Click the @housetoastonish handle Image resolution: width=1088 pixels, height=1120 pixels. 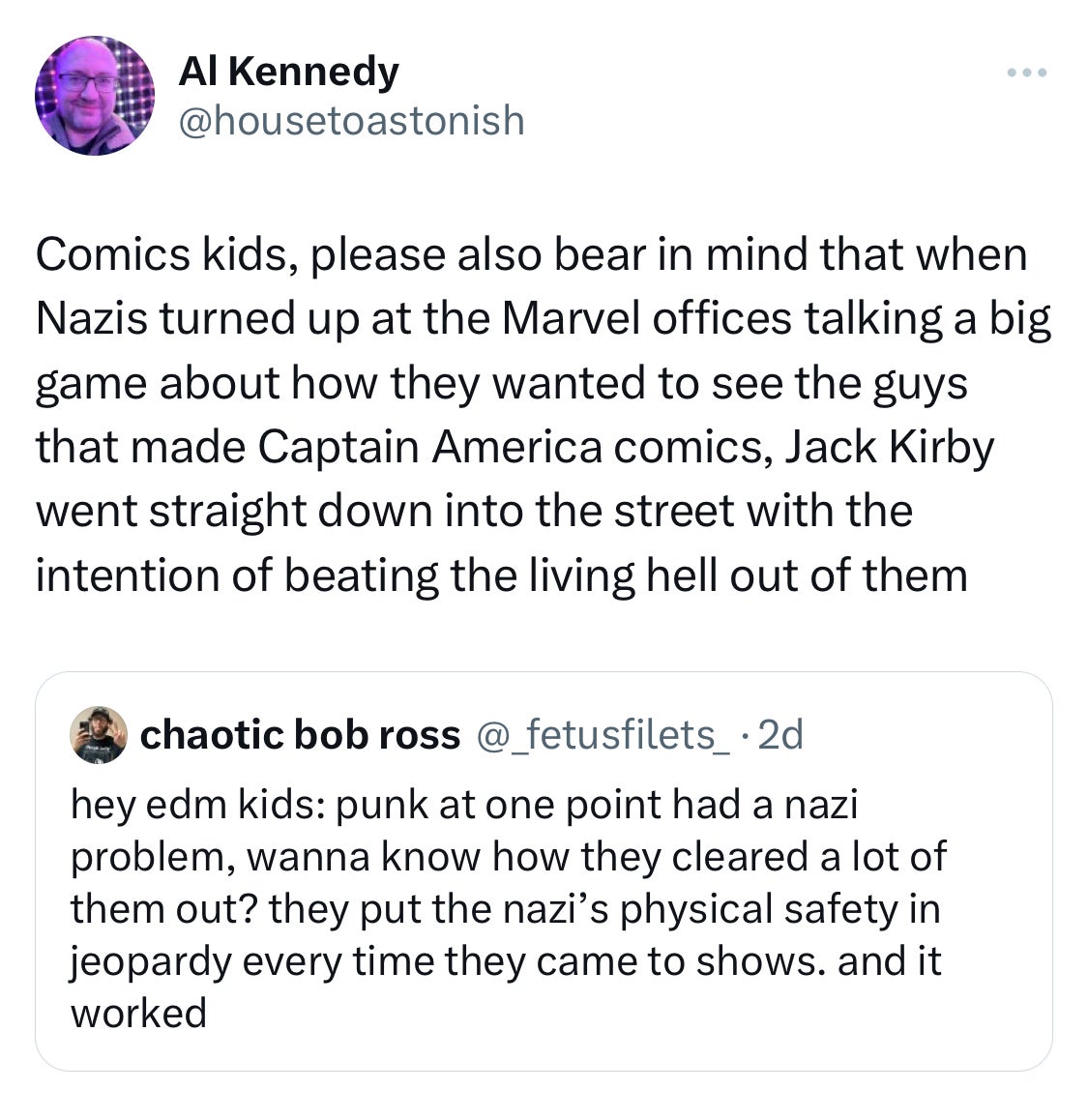coord(350,120)
